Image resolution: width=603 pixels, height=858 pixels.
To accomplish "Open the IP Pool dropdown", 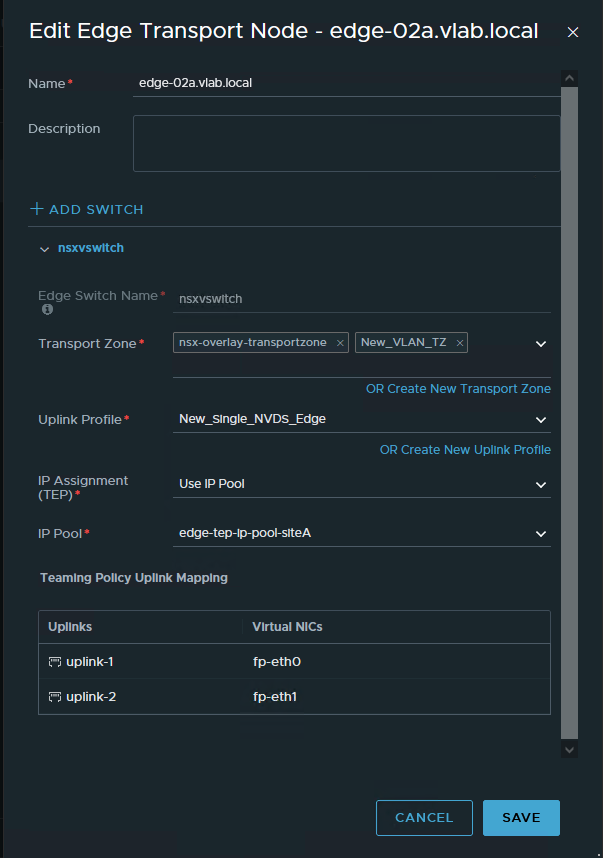I will [x=540, y=534].
